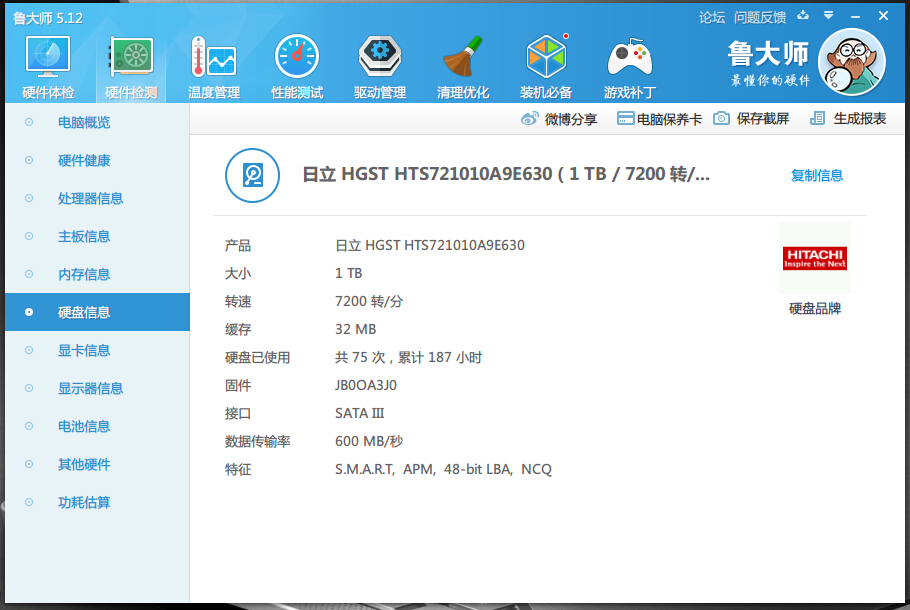Viewport: 910px width, 610px height.
Task: Select 主板信息 in the sidebar
Action: [97, 236]
